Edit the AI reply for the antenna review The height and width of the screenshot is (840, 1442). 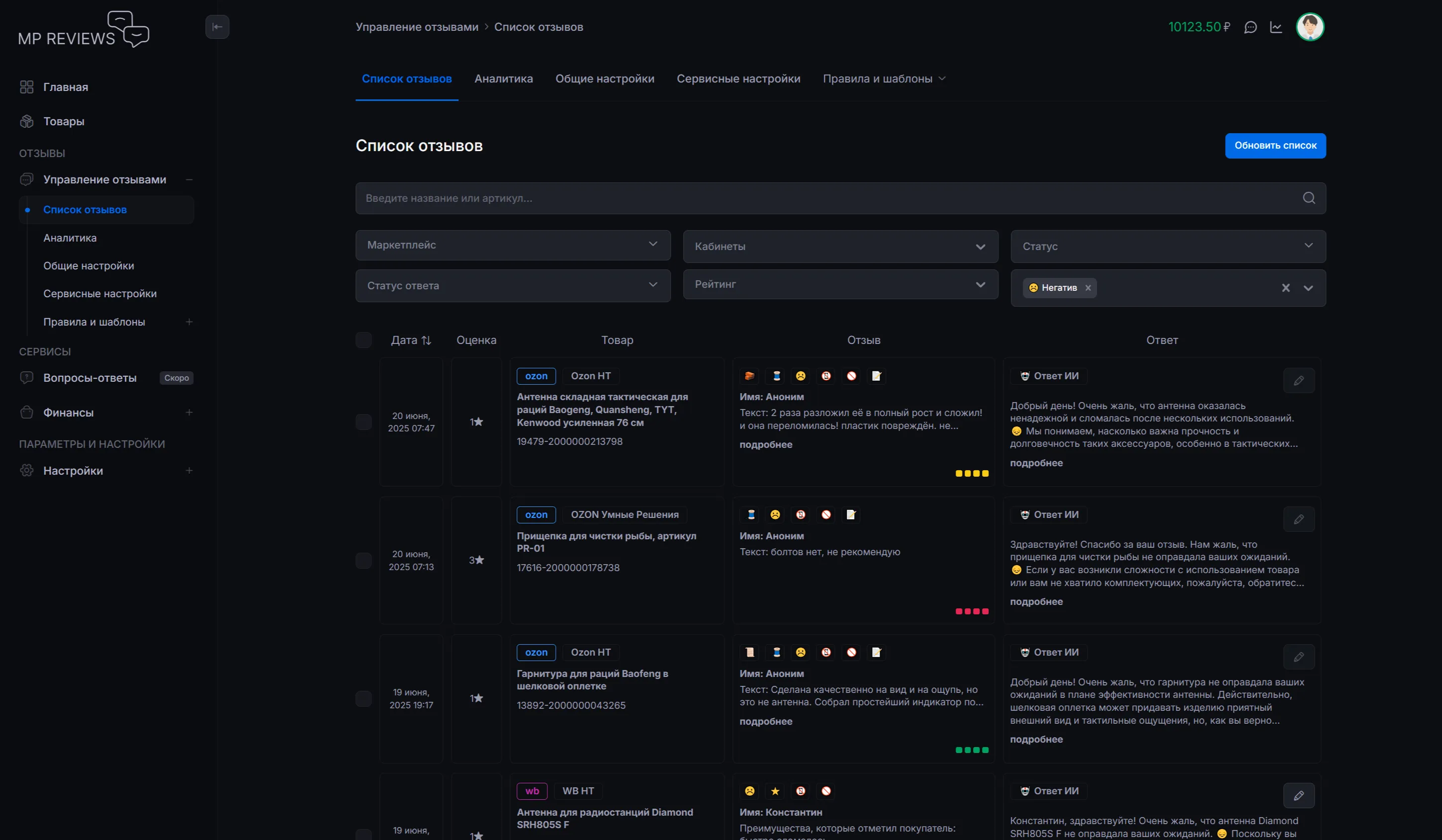[1299, 380]
